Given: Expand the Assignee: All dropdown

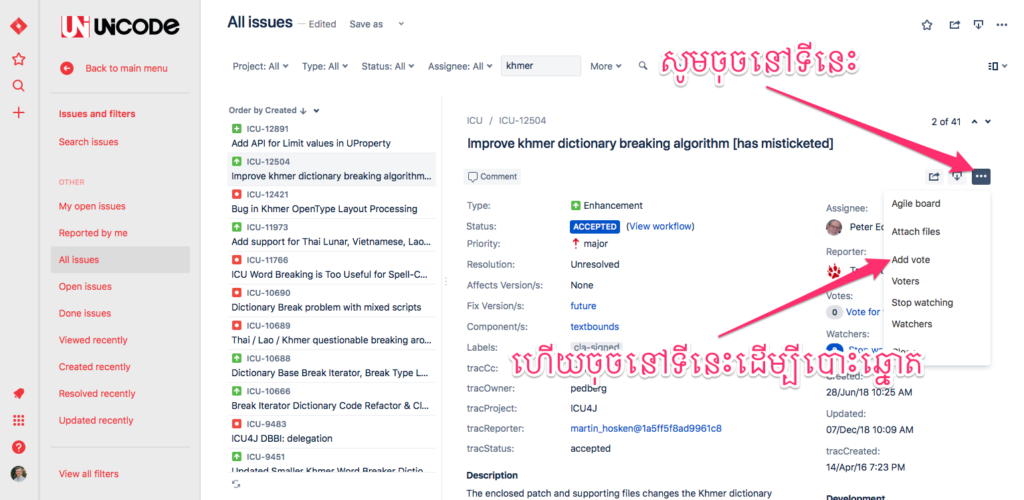Looking at the screenshot, I should click(460, 66).
